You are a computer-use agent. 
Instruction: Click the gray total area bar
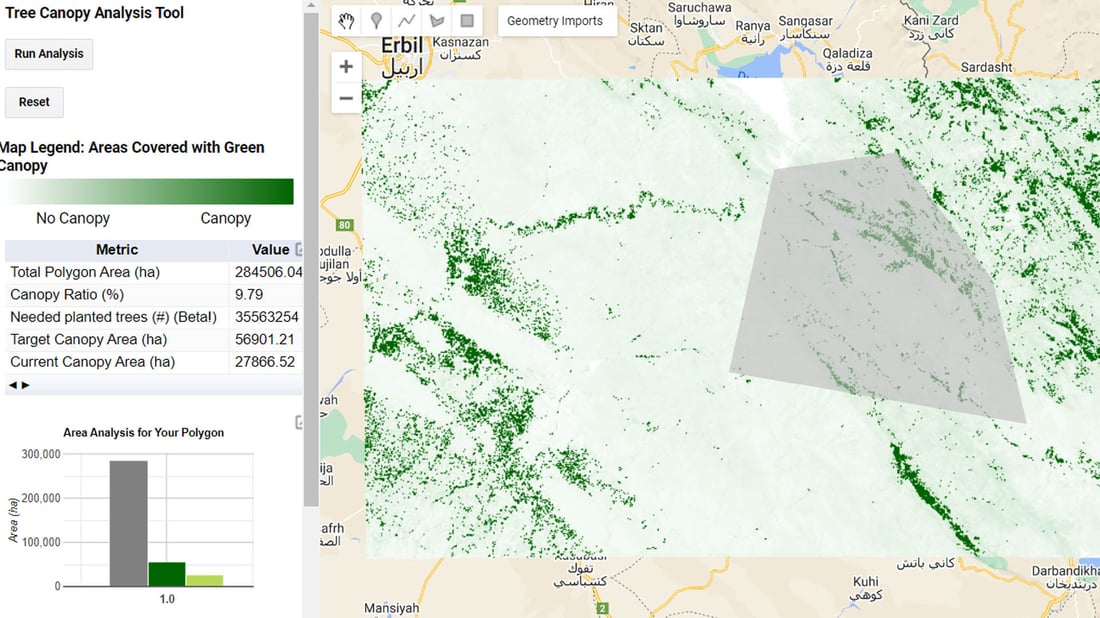coord(129,523)
